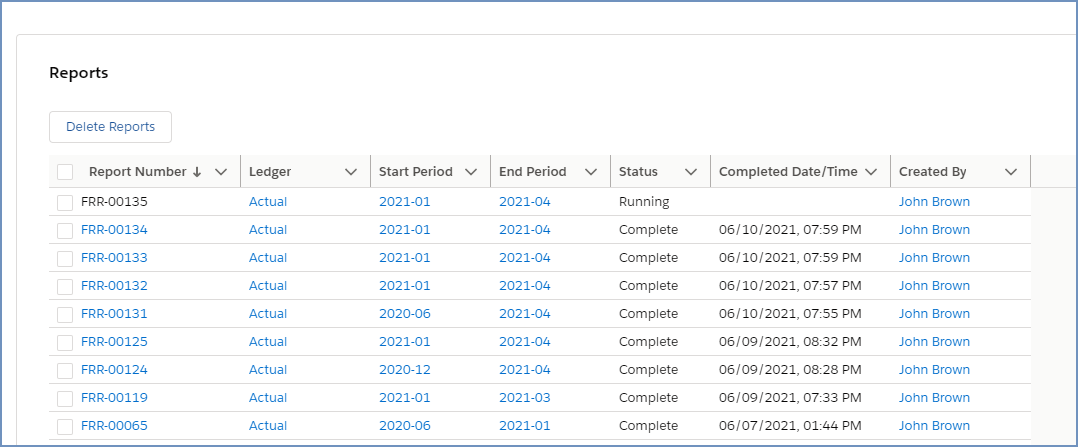The height and width of the screenshot is (447, 1078).
Task: Open report FRR-00125 link
Action: (114, 342)
